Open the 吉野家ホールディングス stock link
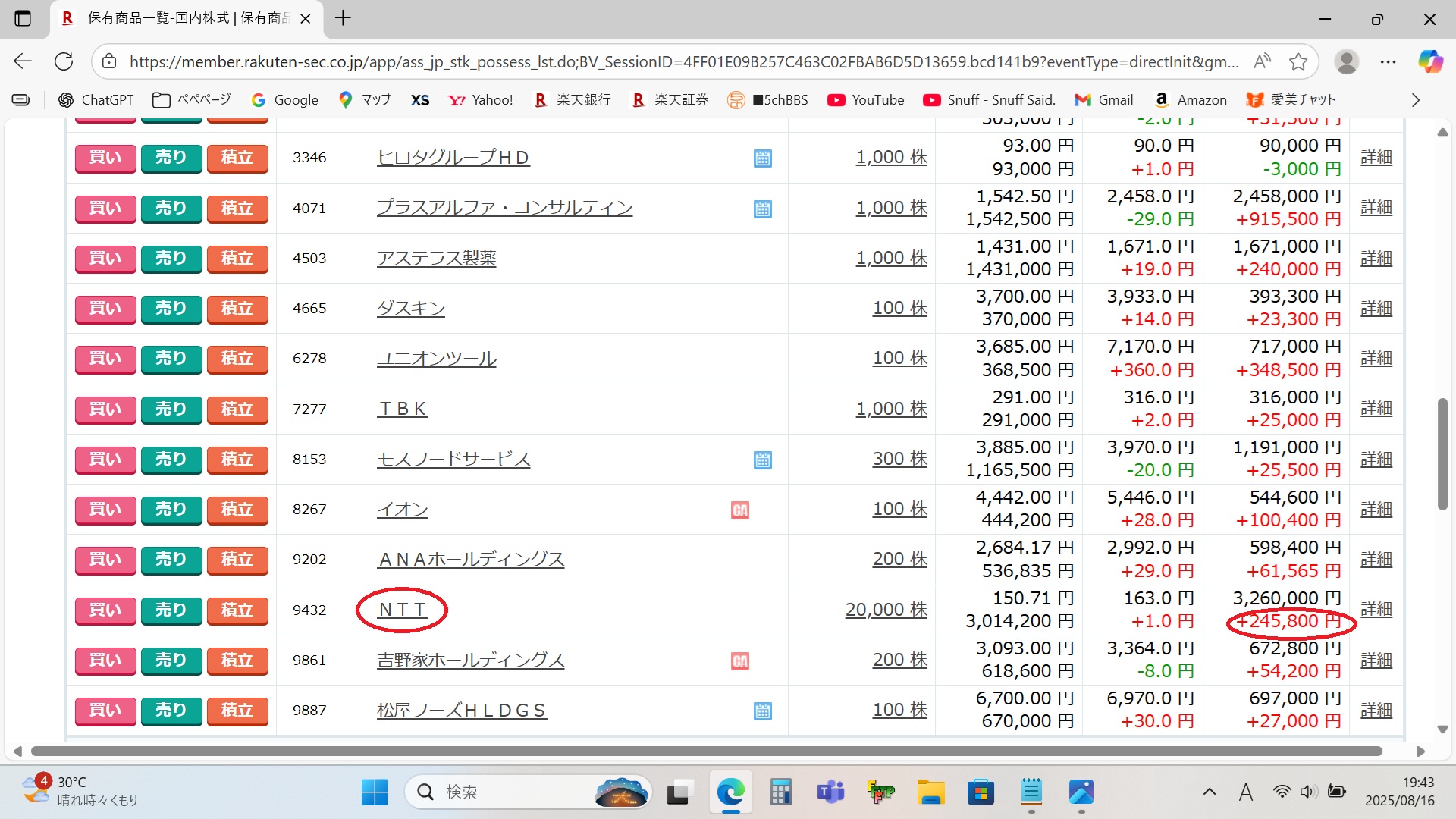Image resolution: width=1456 pixels, height=819 pixels. click(x=471, y=661)
